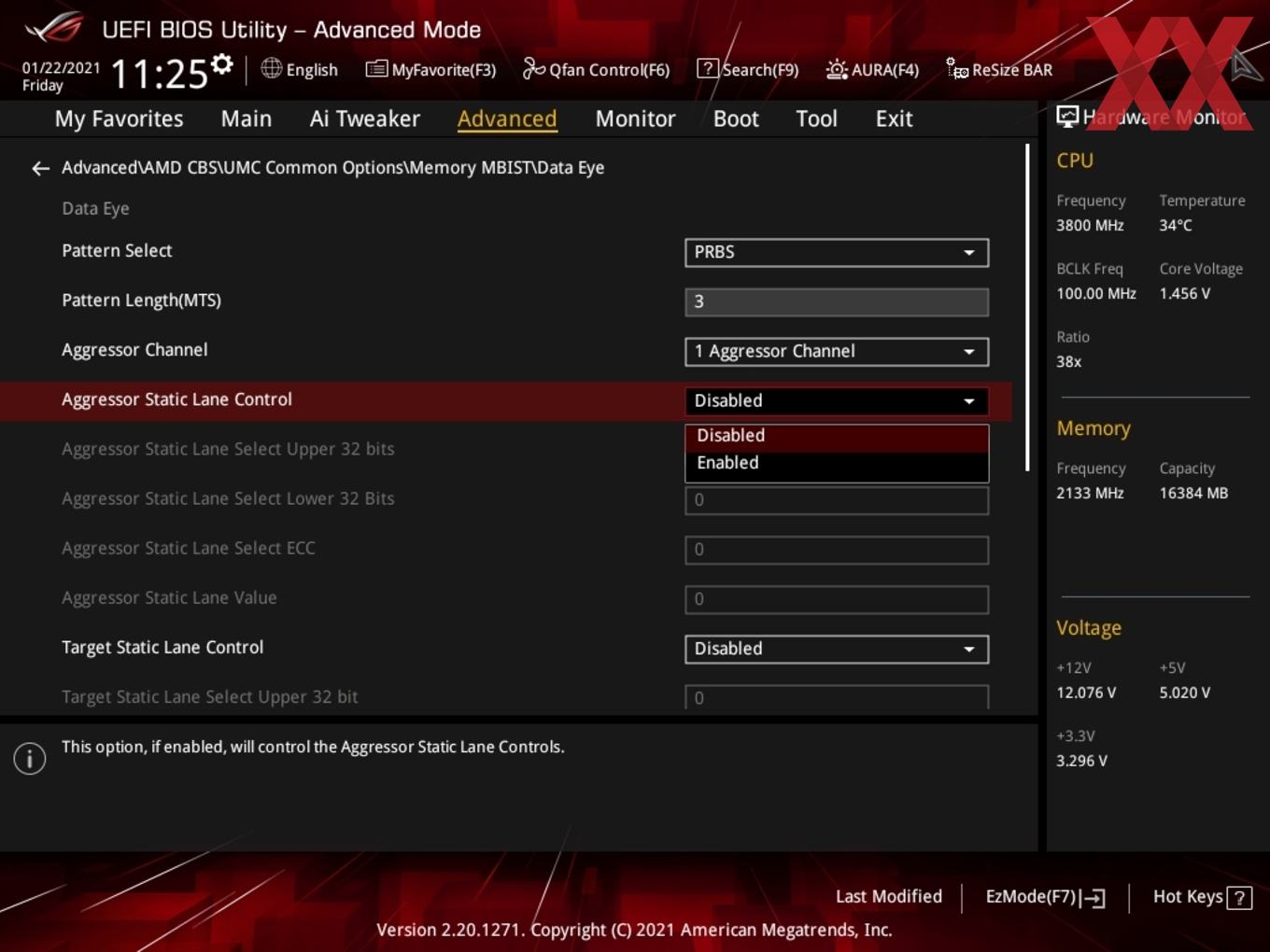Click the globe language icon
This screenshot has height=952, width=1270.
pos(271,68)
